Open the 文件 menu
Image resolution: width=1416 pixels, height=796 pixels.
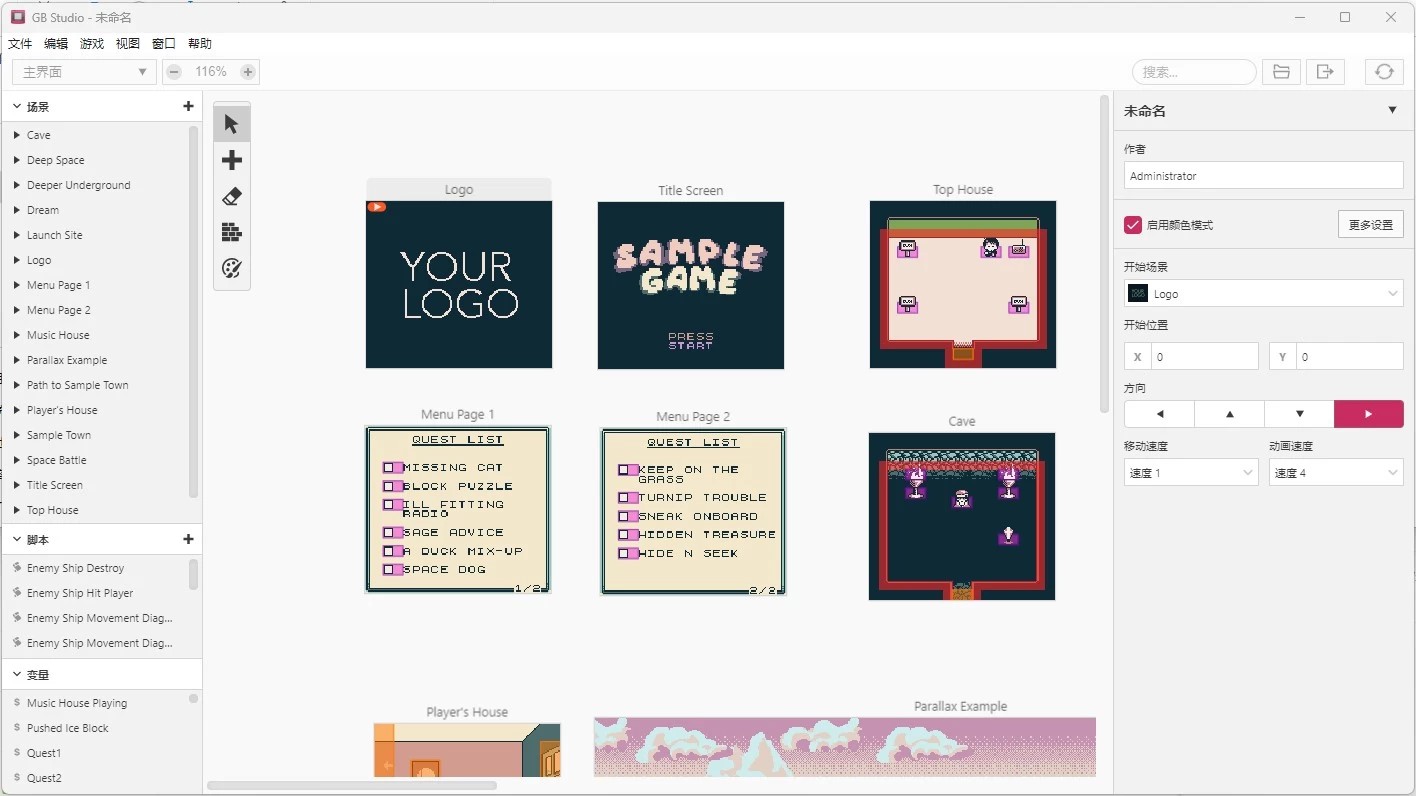[x=20, y=44]
